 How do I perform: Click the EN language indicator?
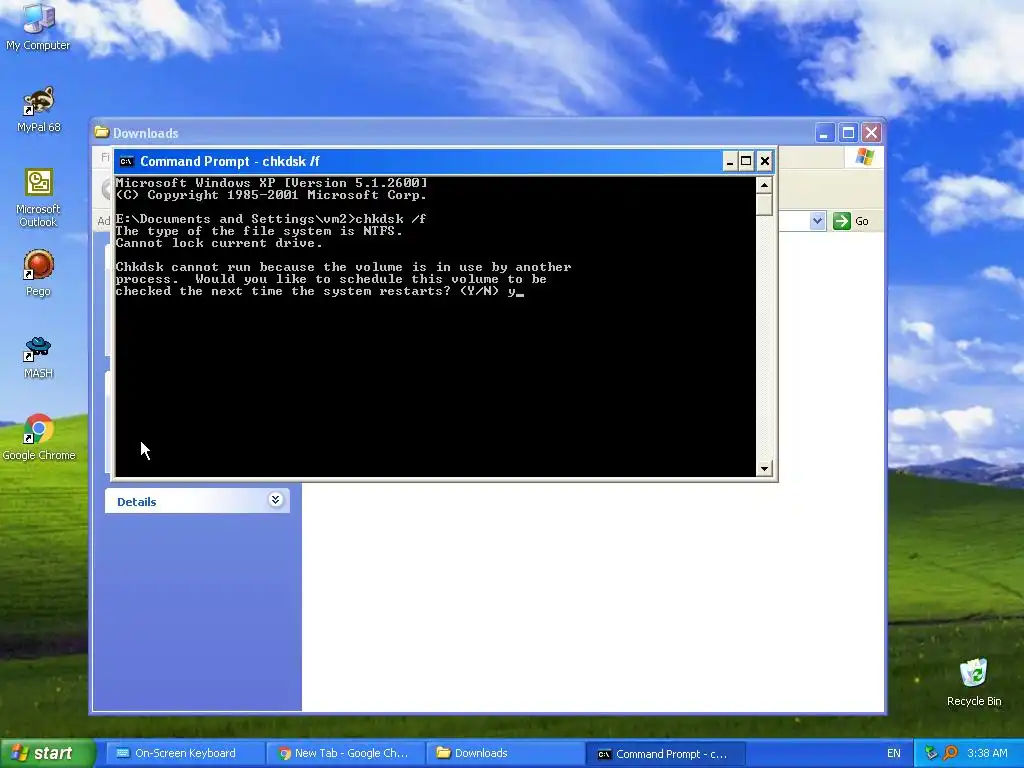pyautogui.click(x=893, y=754)
